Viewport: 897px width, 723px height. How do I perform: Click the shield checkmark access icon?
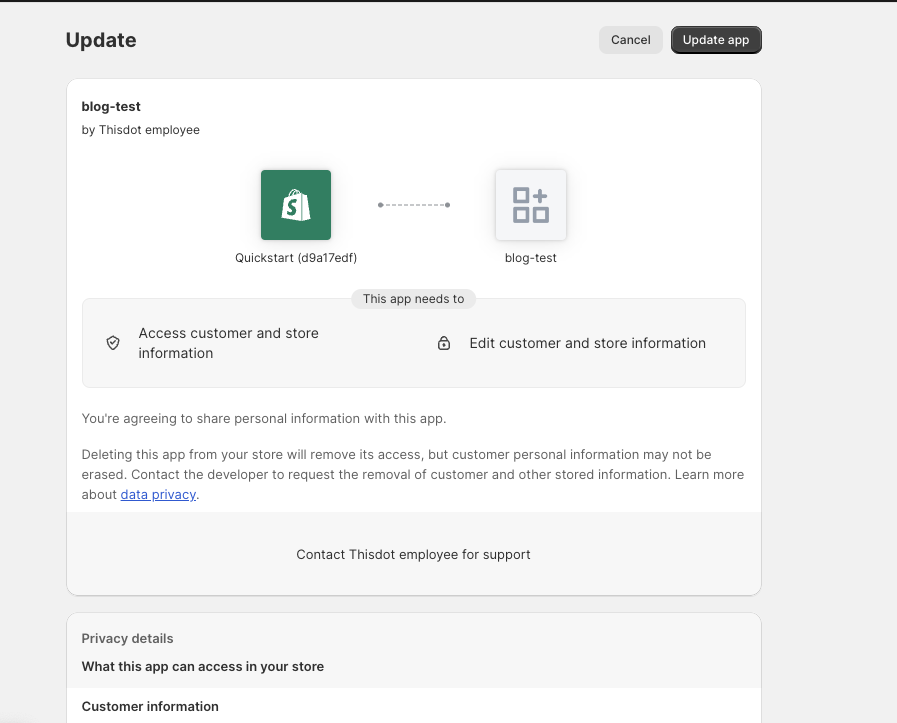(113, 343)
